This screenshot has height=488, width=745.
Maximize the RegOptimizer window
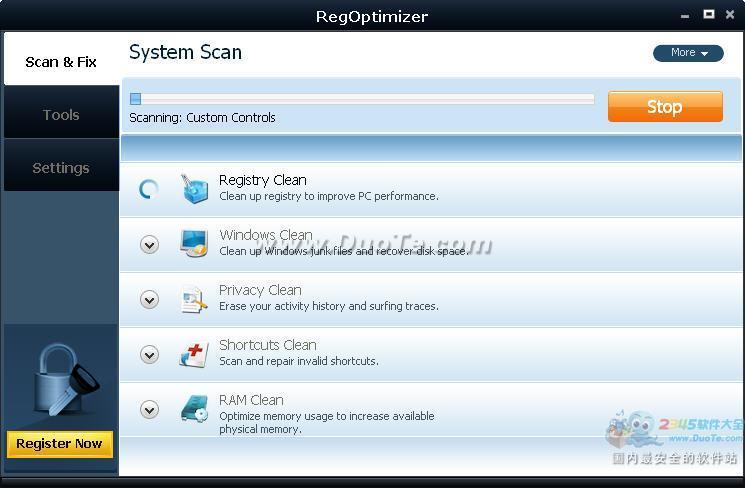coord(708,14)
